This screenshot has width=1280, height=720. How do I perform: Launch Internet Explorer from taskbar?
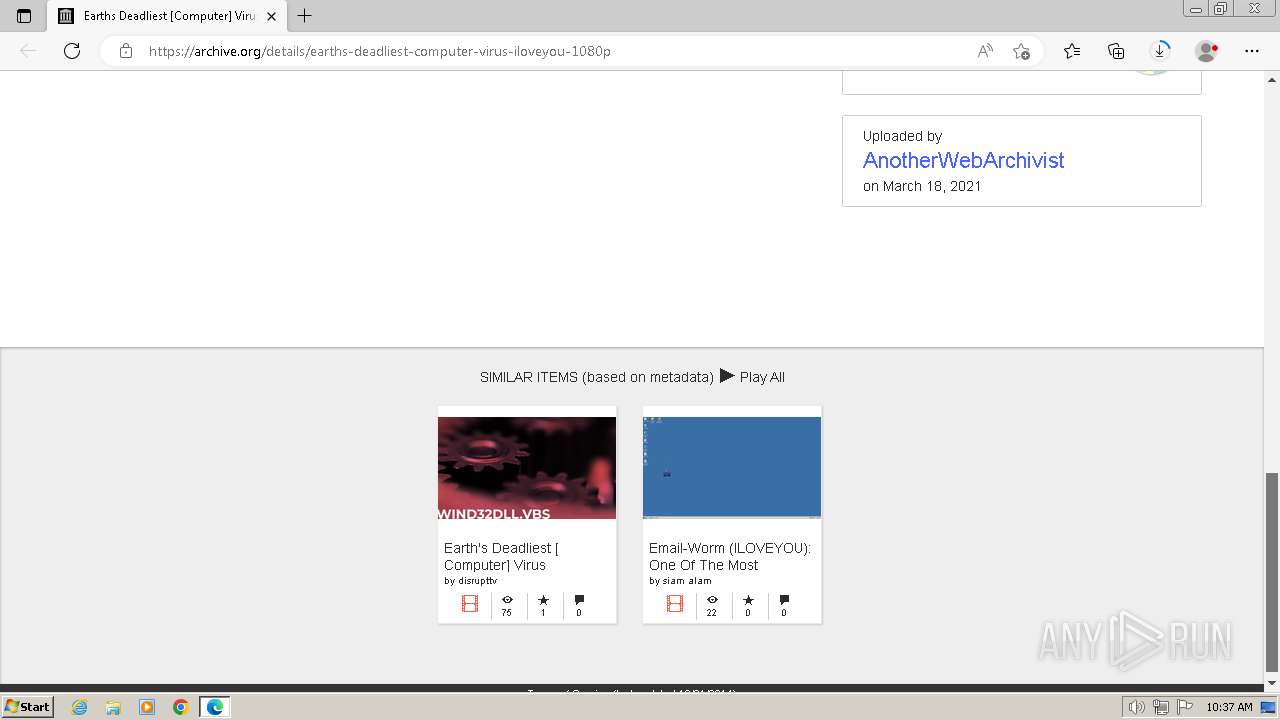coord(80,707)
